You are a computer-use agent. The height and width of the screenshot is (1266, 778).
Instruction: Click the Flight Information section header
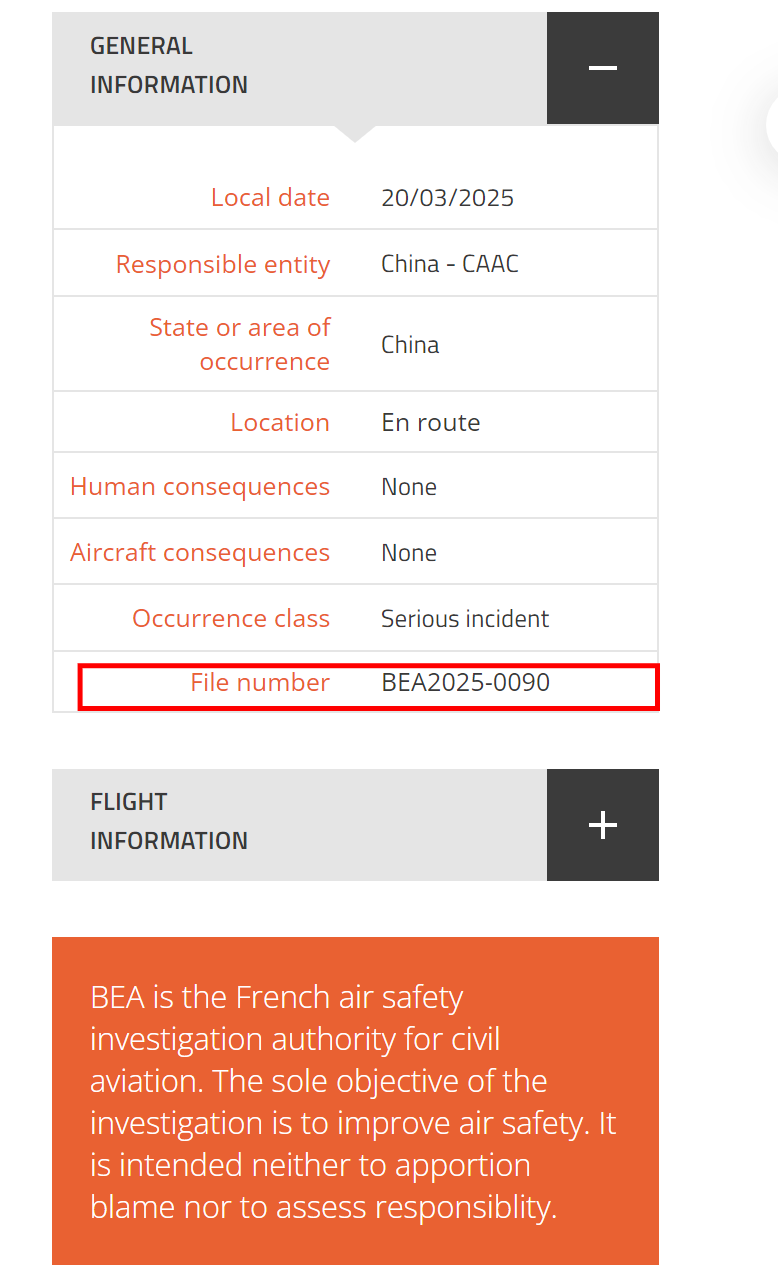click(x=169, y=821)
